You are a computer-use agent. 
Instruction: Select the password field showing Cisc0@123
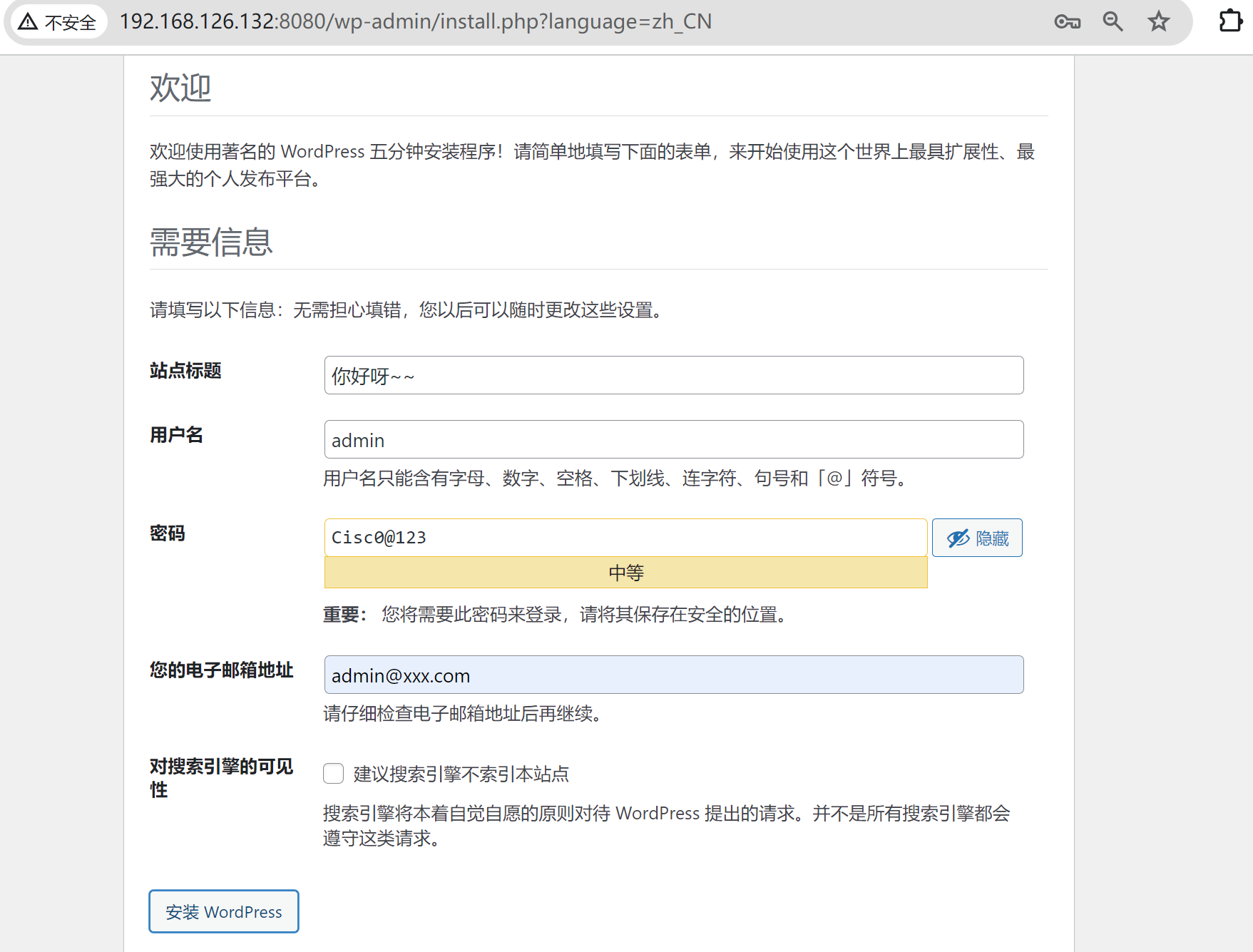[625, 538]
